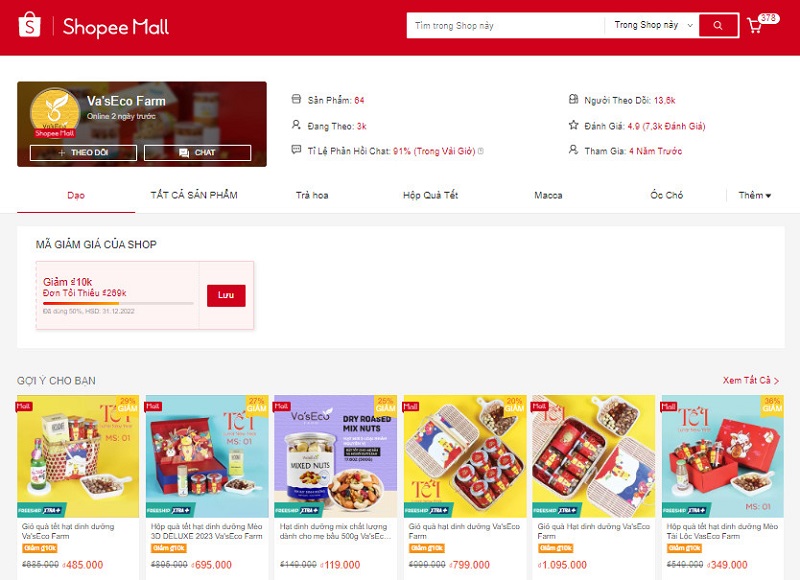Open the Dry Roasted Mix Nuts product thumbnail
The width and height of the screenshot is (800, 580).
(x=336, y=456)
